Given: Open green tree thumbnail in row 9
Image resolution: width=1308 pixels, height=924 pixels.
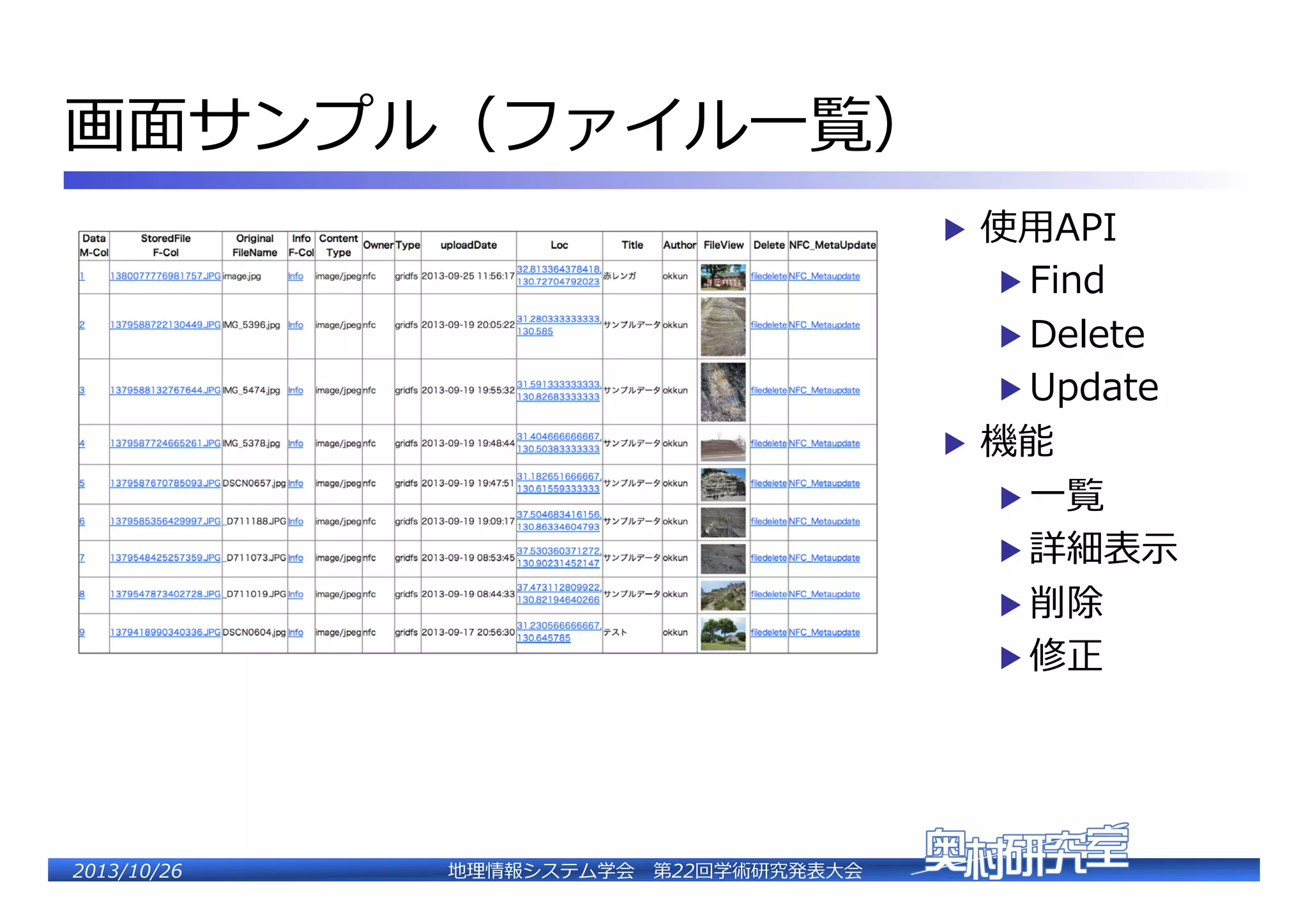Looking at the screenshot, I should pyautogui.click(x=723, y=633).
